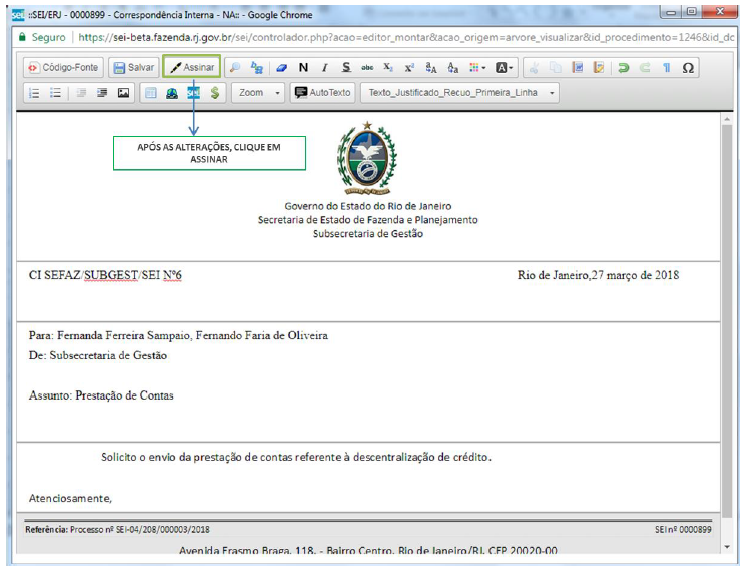This screenshot has width=746, height=573.
Task: Click the green undo arrow
Action: (623, 67)
